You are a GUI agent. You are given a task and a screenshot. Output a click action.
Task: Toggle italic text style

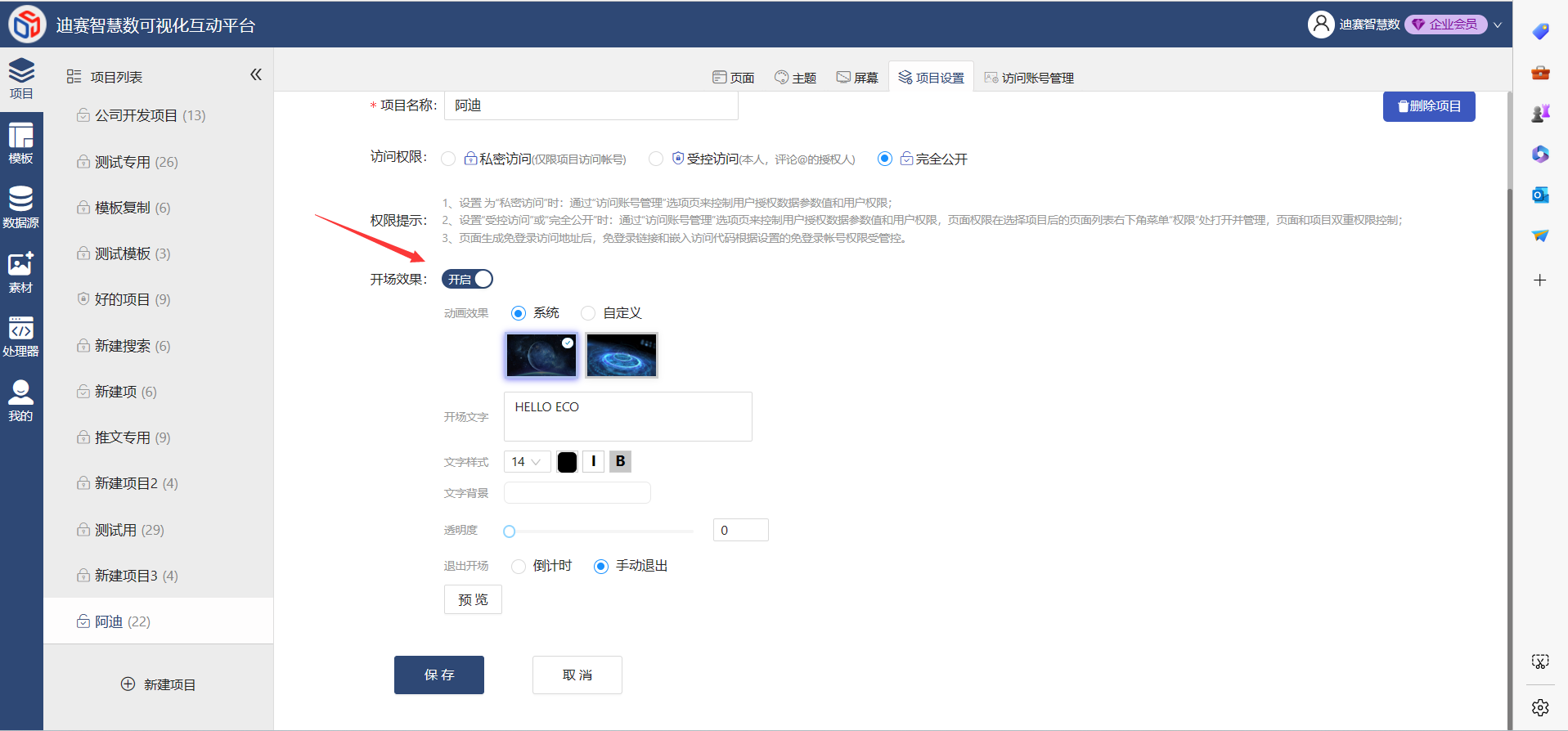tap(594, 461)
